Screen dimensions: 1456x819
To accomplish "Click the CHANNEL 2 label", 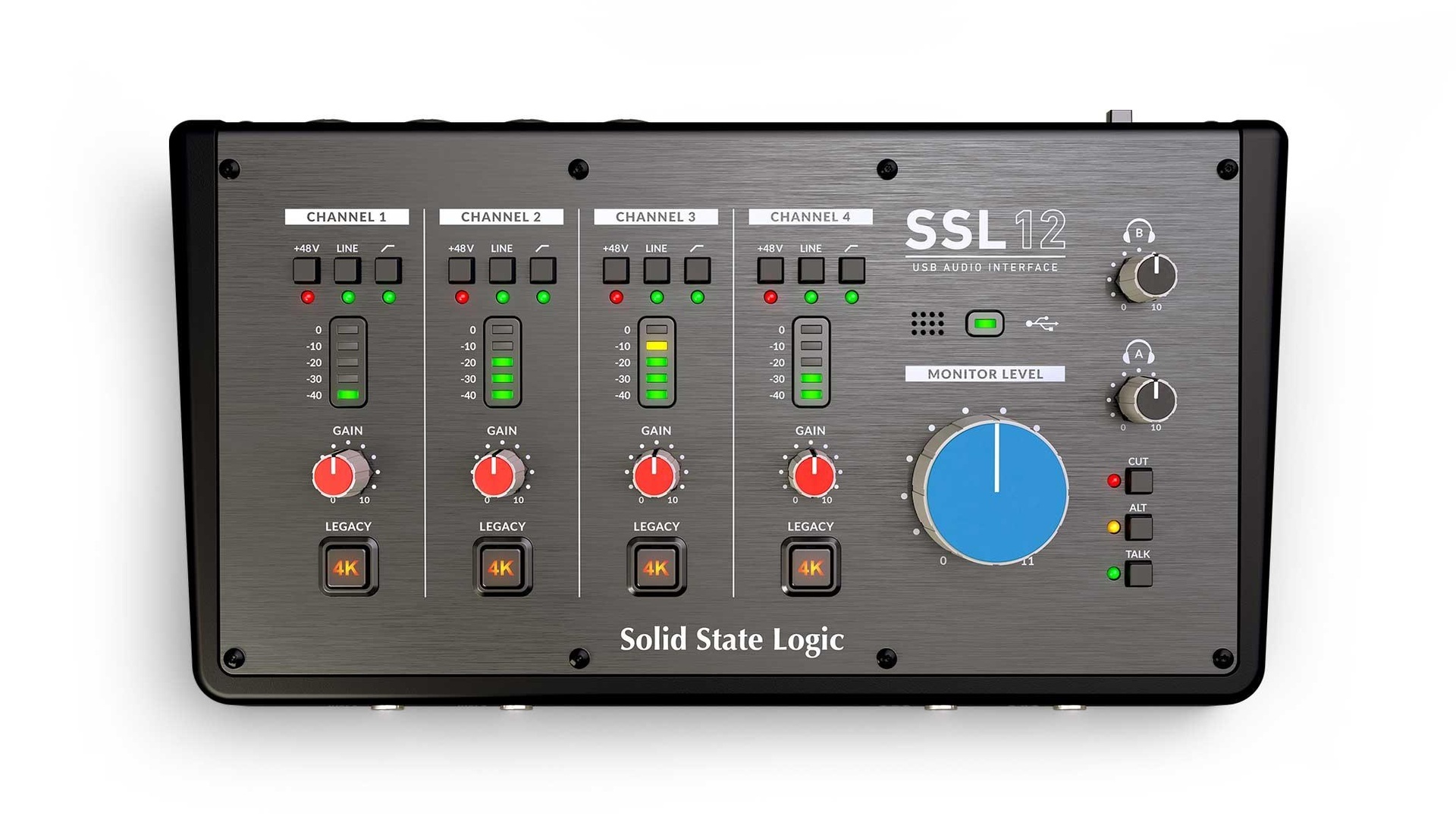I will pos(501,217).
